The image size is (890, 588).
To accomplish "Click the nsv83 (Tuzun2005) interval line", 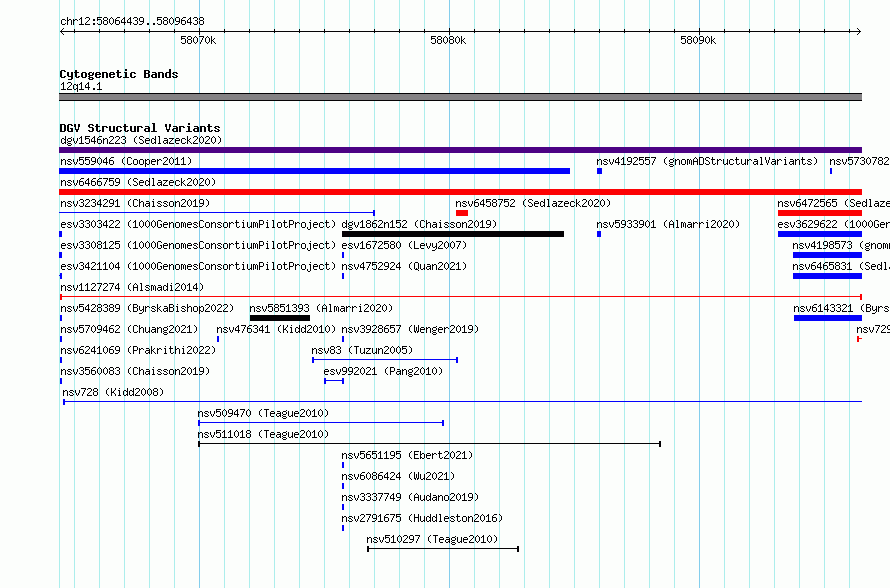I will (x=385, y=360).
